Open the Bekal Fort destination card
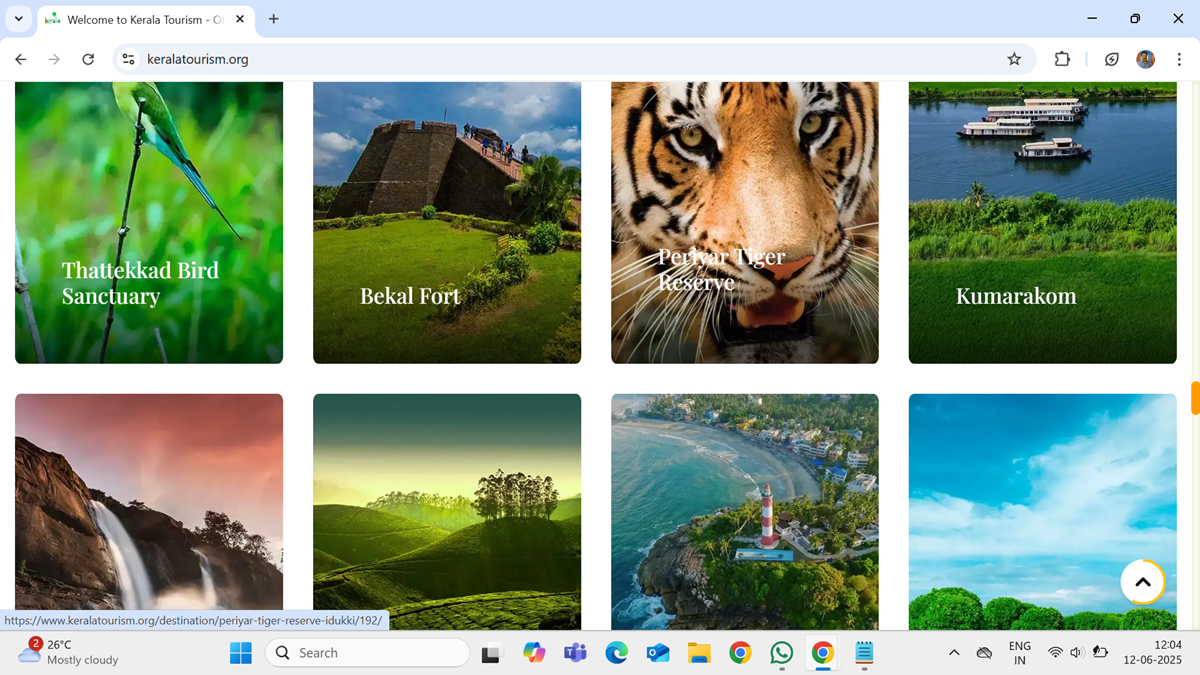The height and width of the screenshot is (675, 1200). tap(446, 222)
